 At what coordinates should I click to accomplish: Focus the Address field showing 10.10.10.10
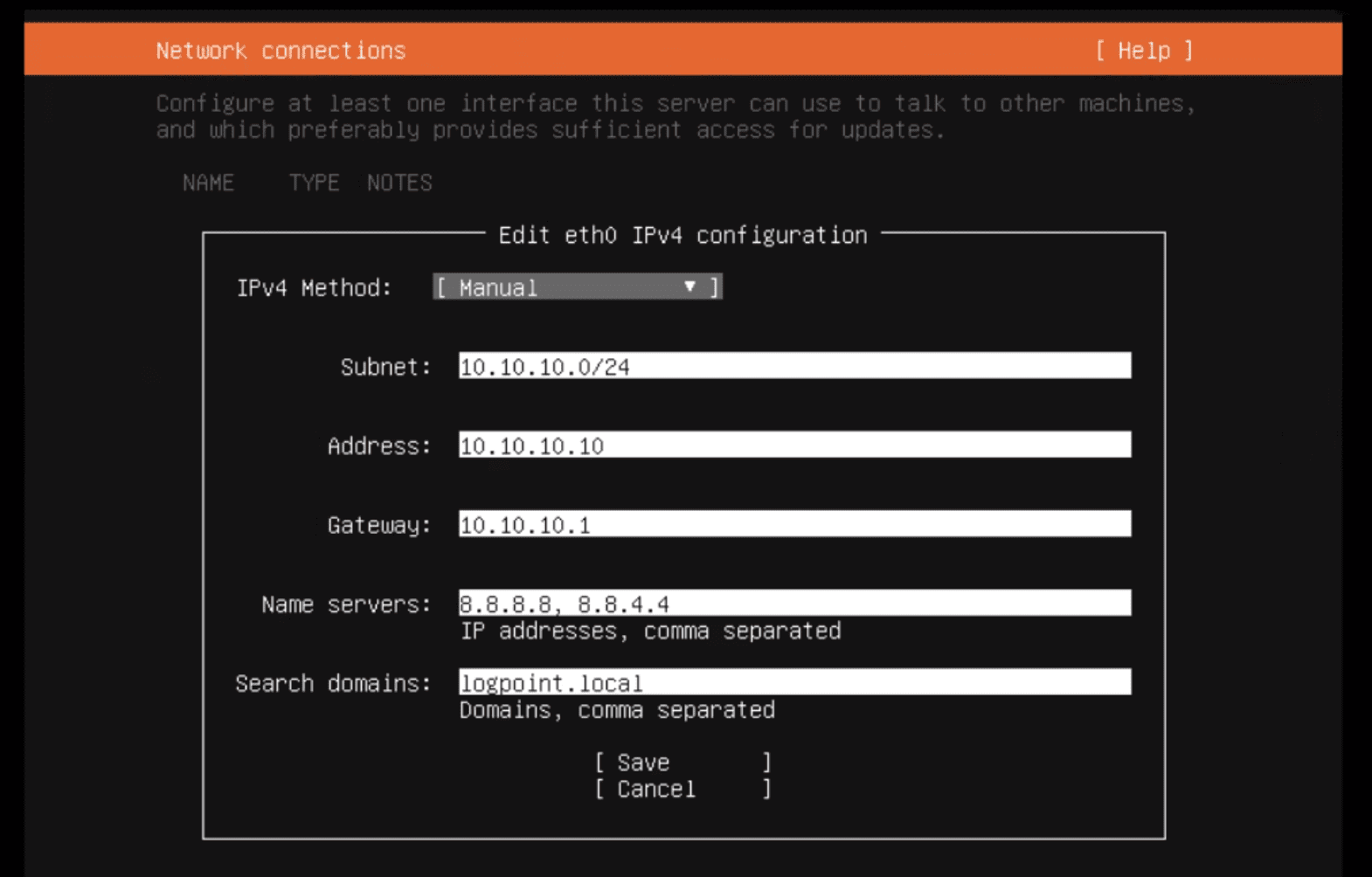tap(793, 445)
